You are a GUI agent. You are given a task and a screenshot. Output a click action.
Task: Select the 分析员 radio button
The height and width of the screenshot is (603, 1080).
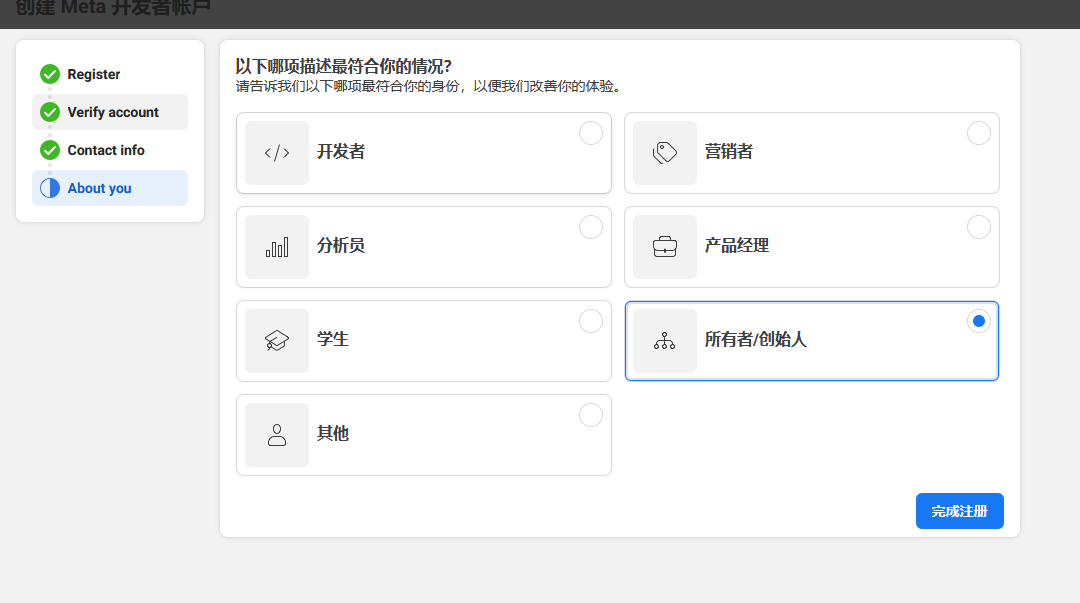point(590,227)
